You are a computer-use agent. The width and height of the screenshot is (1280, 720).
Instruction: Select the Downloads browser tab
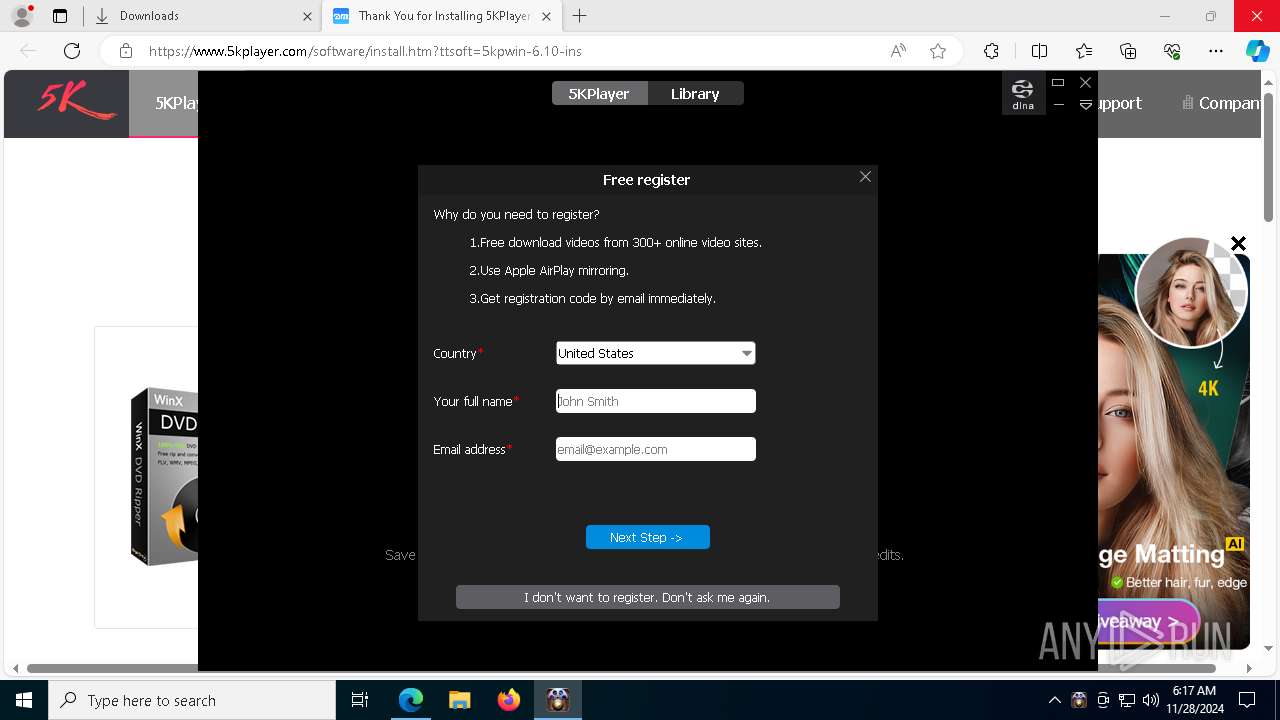pyautogui.click(x=203, y=16)
